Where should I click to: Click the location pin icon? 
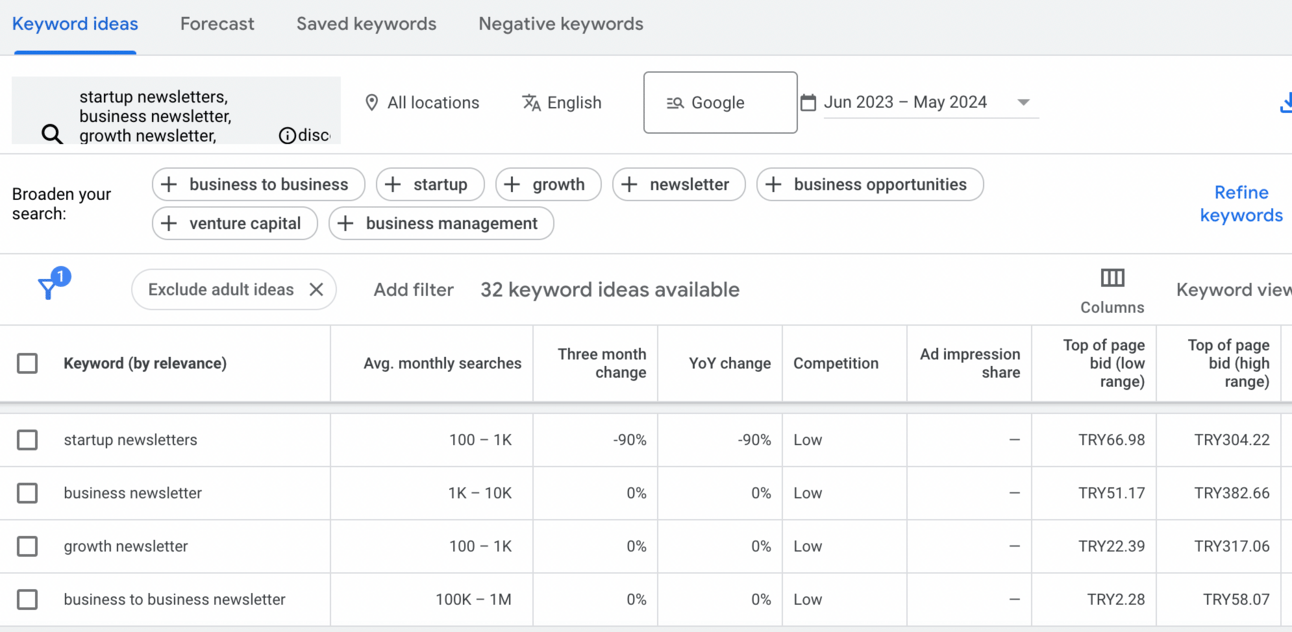[x=372, y=103]
